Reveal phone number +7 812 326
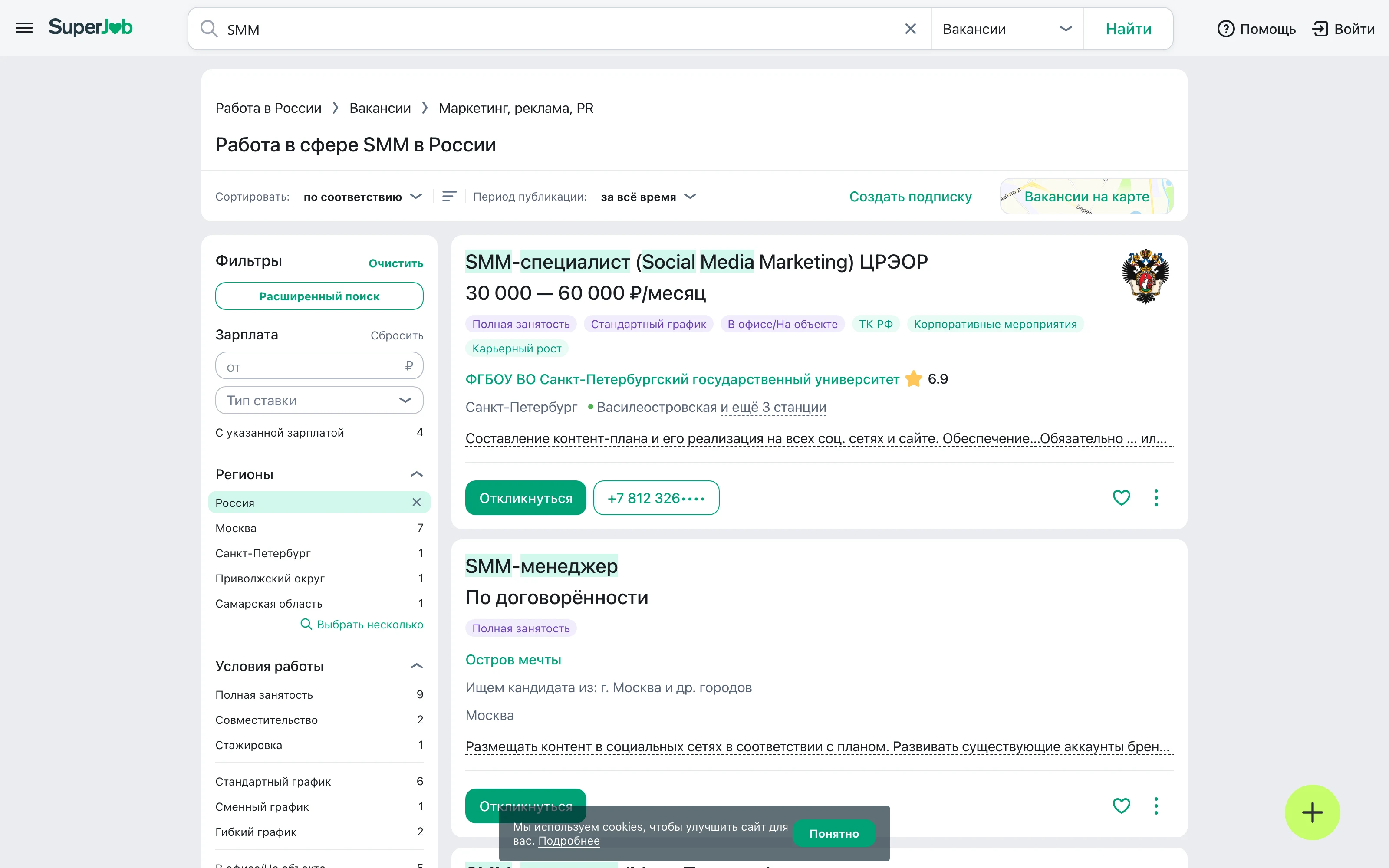 click(x=656, y=498)
